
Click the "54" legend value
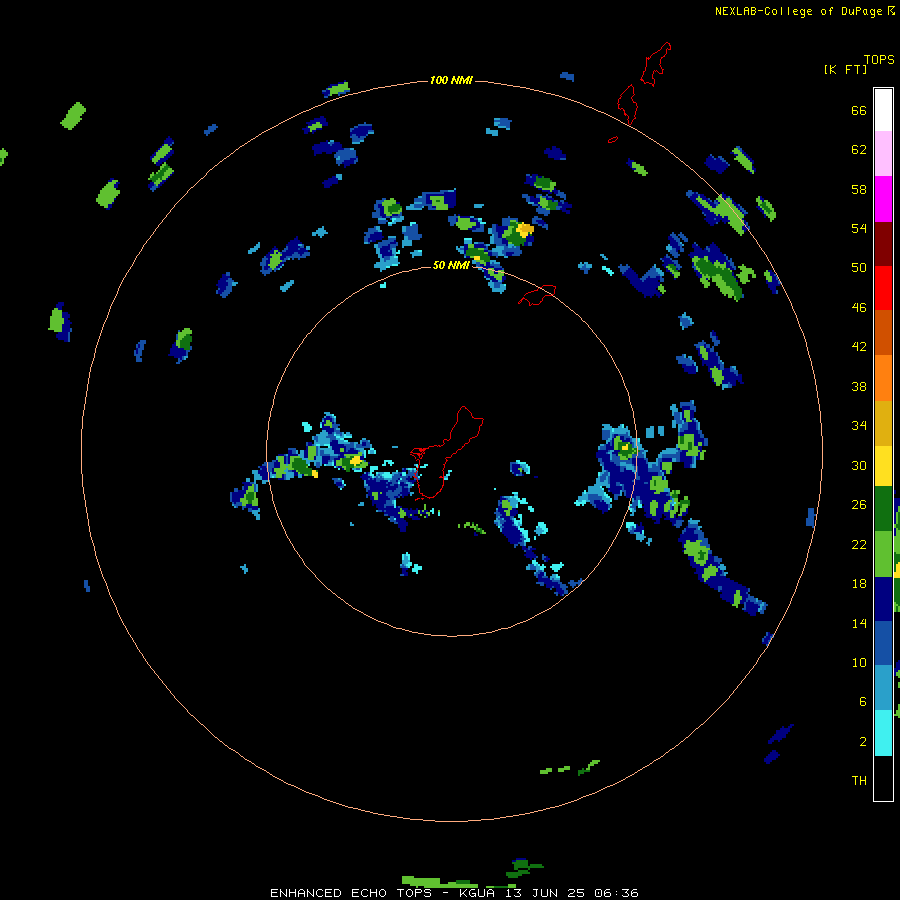[x=859, y=228]
